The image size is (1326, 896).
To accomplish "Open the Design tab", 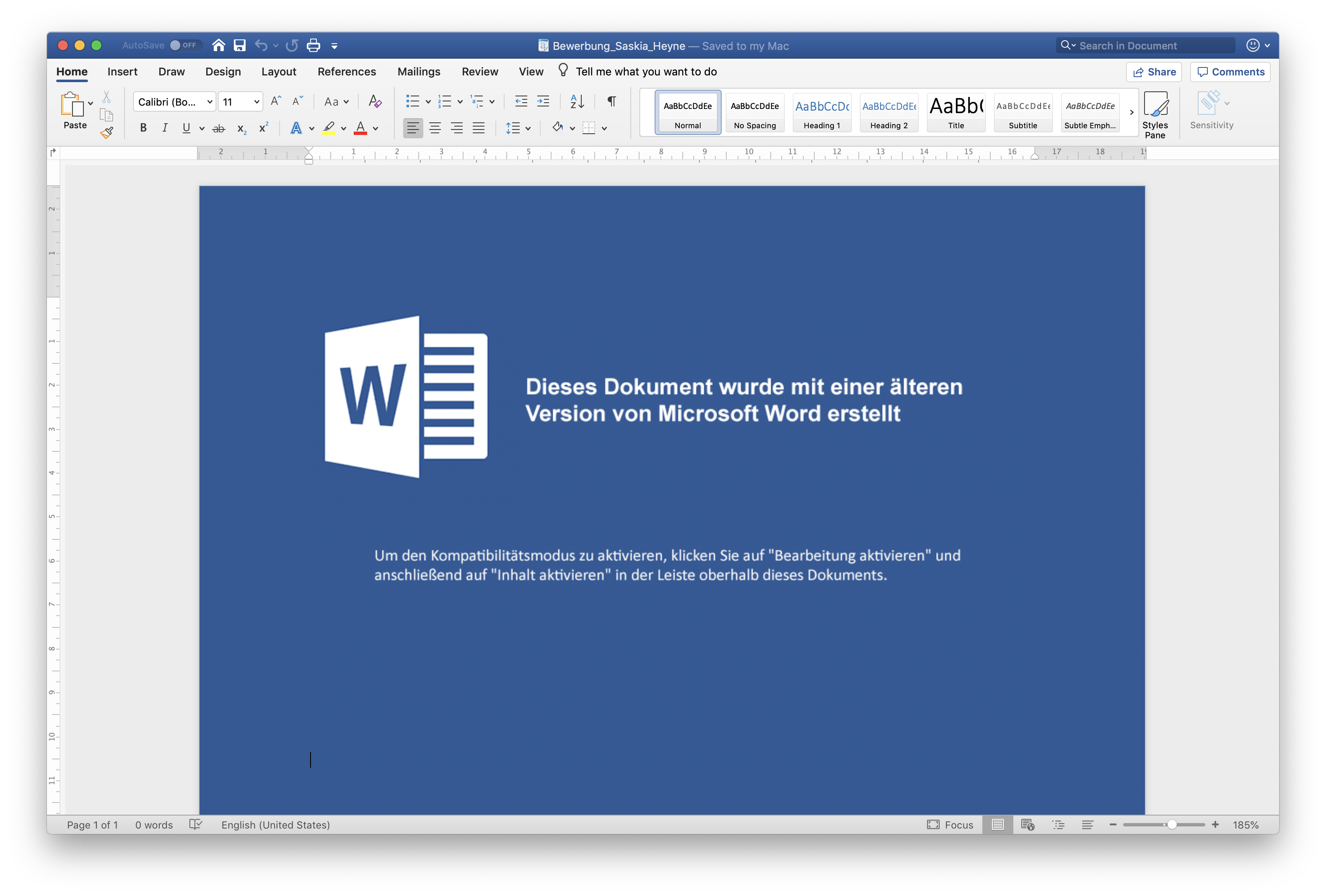I will coord(223,71).
